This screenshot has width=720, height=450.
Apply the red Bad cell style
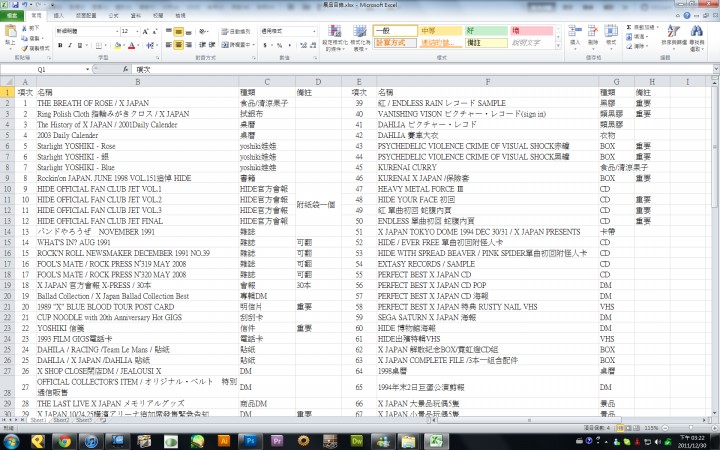pos(531,31)
